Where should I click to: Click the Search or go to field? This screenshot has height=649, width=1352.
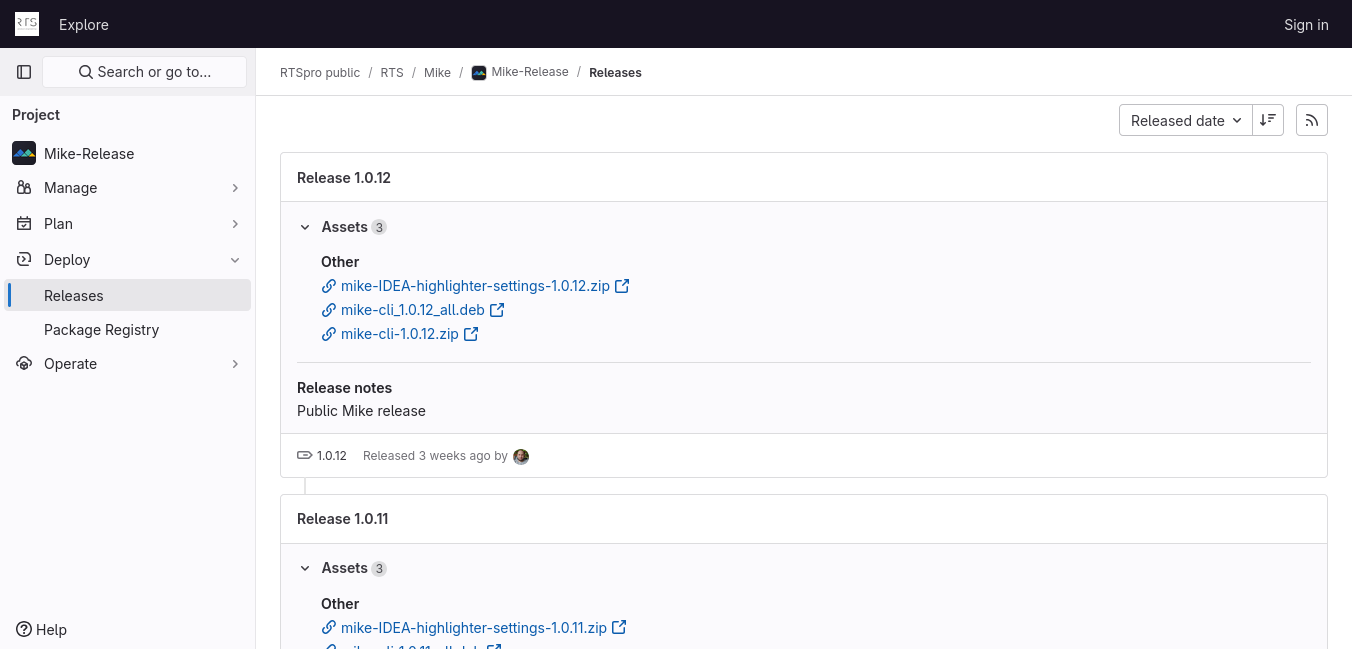click(x=145, y=72)
